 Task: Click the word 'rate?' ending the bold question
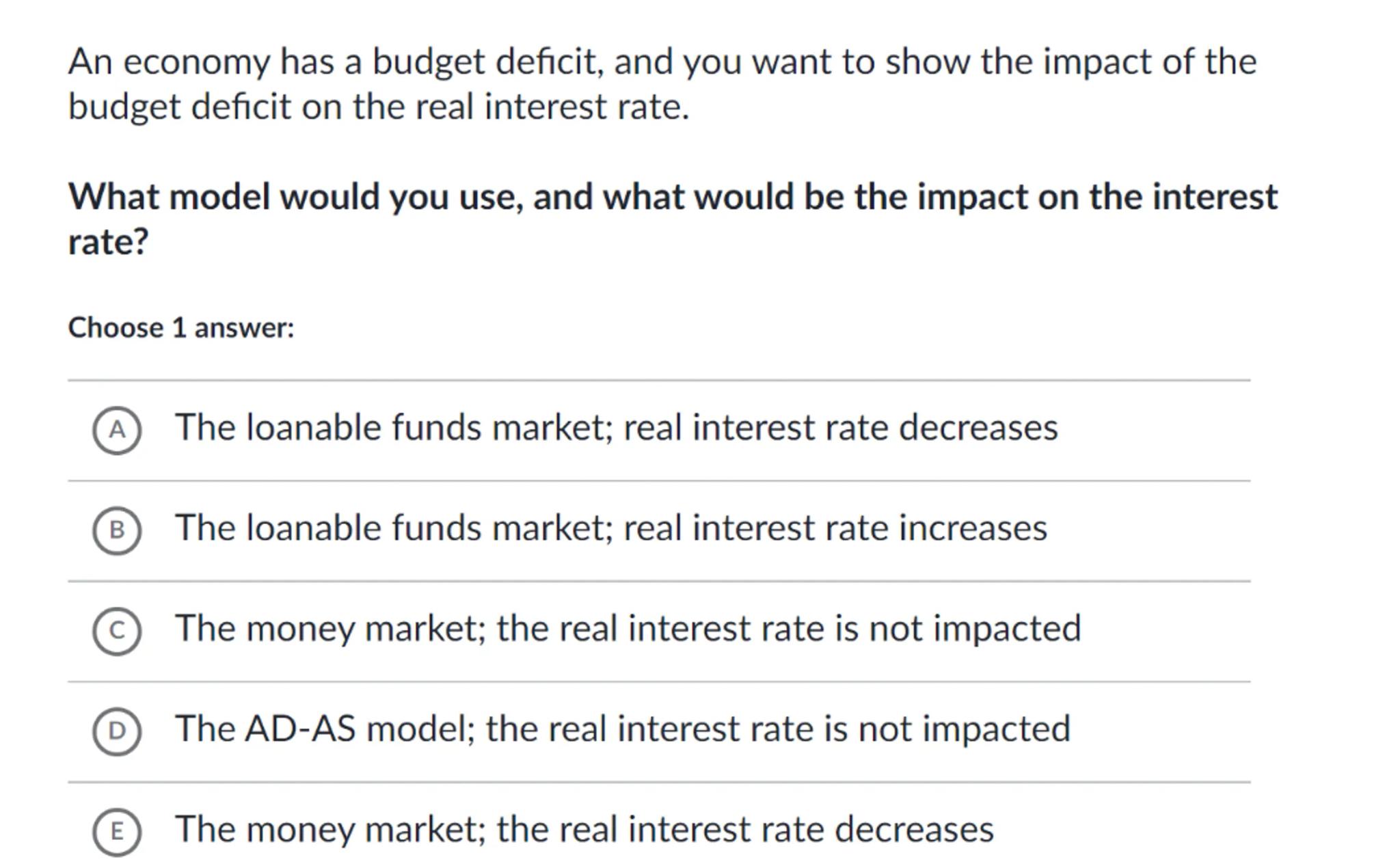click(x=108, y=242)
